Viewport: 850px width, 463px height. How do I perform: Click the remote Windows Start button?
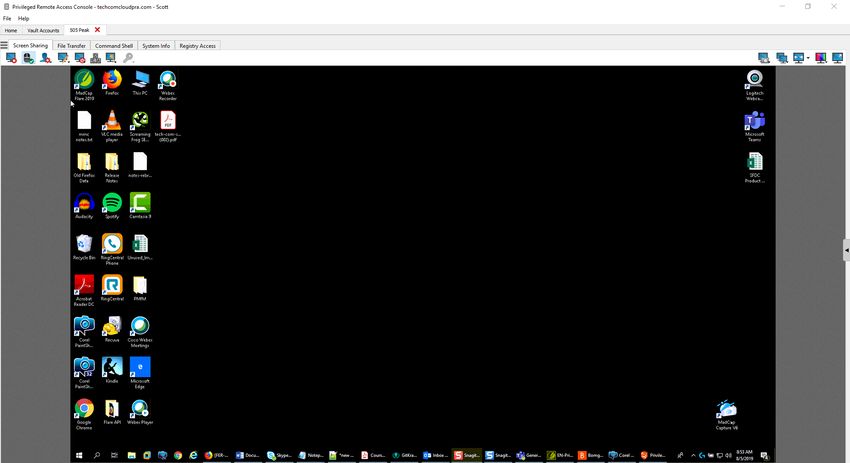[x=79, y=455]
